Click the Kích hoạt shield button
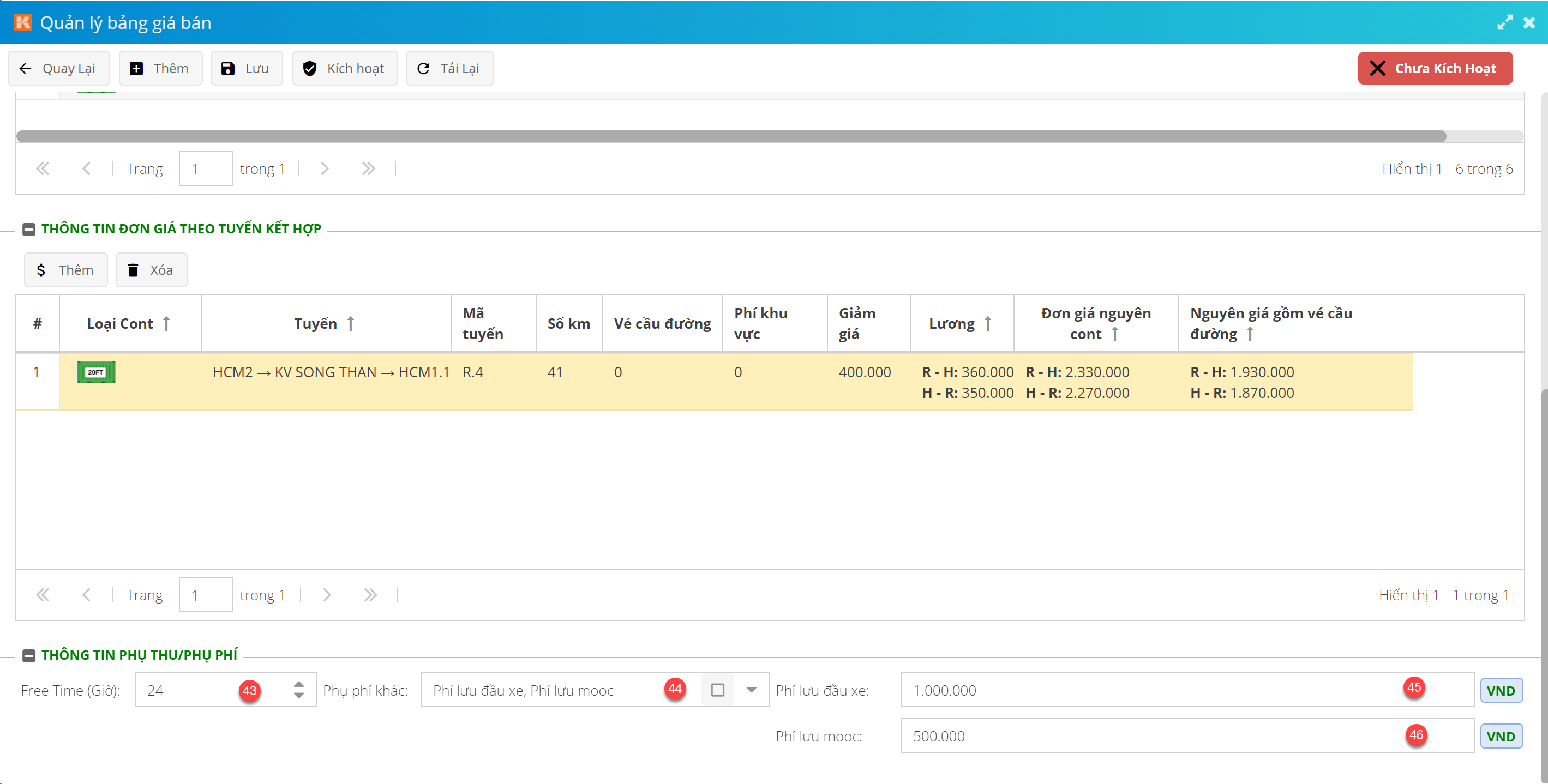This screenshot has width=1548, height=784. (344, 69)
